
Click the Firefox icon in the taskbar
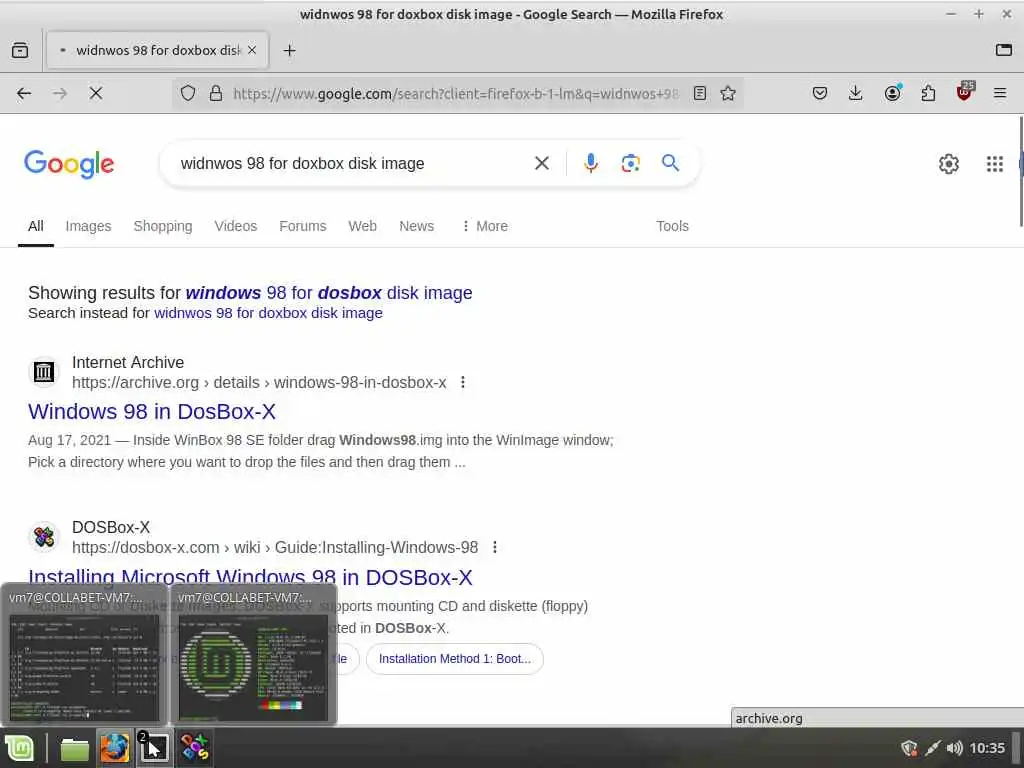[x=114, y=748]
